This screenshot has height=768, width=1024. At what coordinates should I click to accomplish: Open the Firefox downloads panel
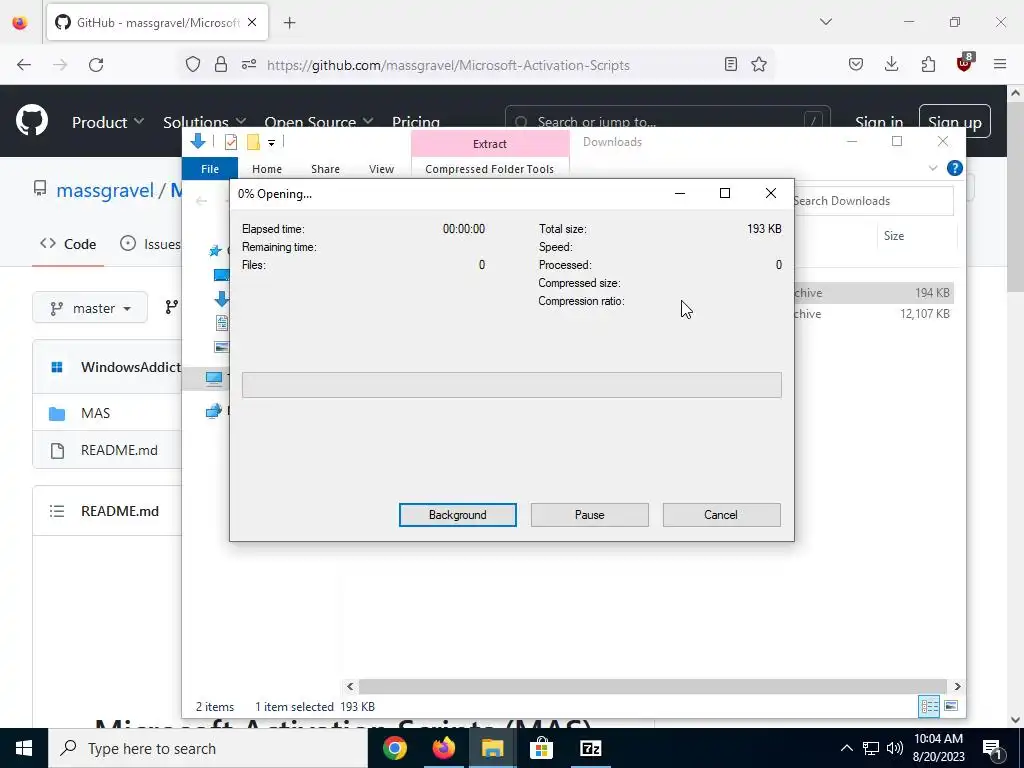[891, 64]
